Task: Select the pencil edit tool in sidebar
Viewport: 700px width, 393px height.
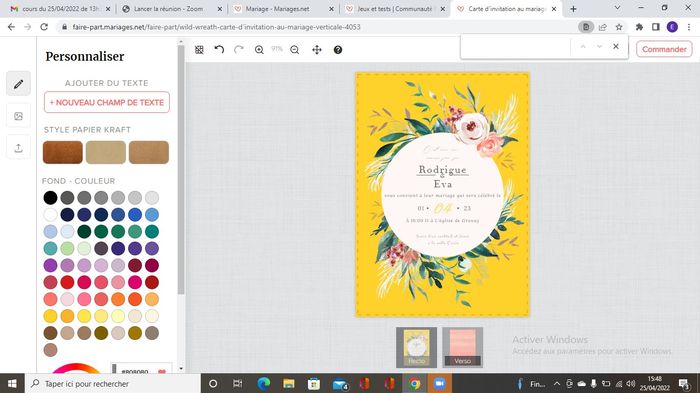Action: [x=18, y=84]
